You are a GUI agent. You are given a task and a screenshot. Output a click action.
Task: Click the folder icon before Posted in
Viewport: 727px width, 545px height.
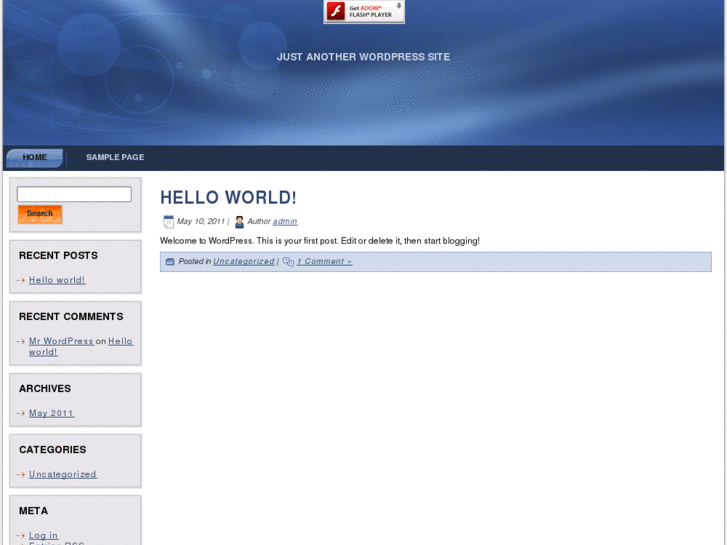(170, 262)
